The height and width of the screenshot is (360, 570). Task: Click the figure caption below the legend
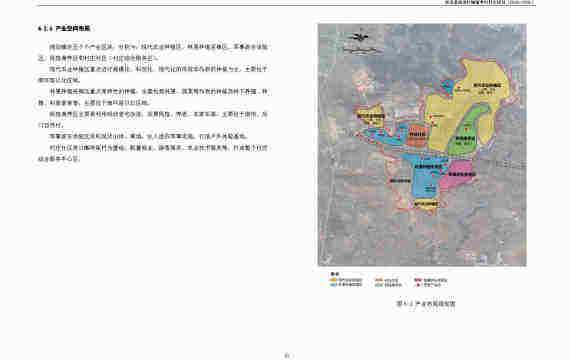pyautogui.click(x=426, y=303)
